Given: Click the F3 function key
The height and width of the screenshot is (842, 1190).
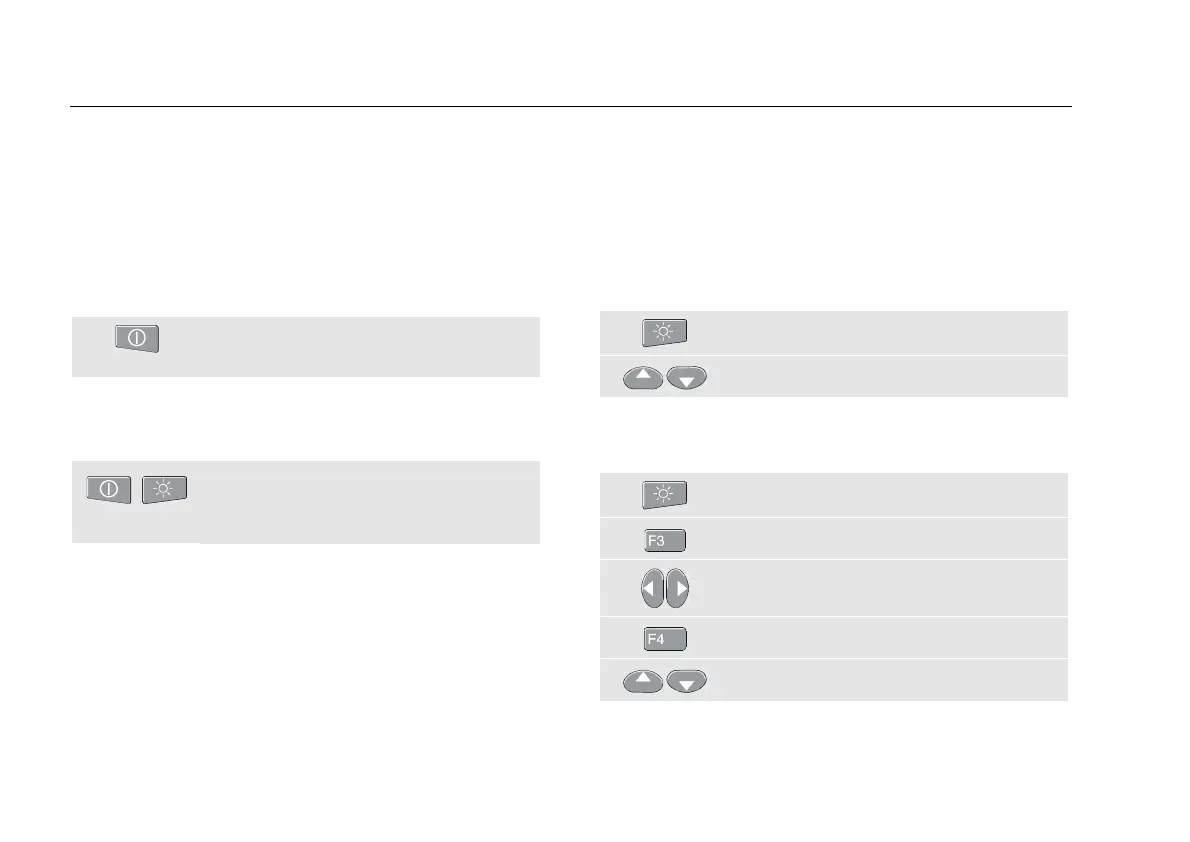Looking at the screenshot, I should tap(665, 540).
